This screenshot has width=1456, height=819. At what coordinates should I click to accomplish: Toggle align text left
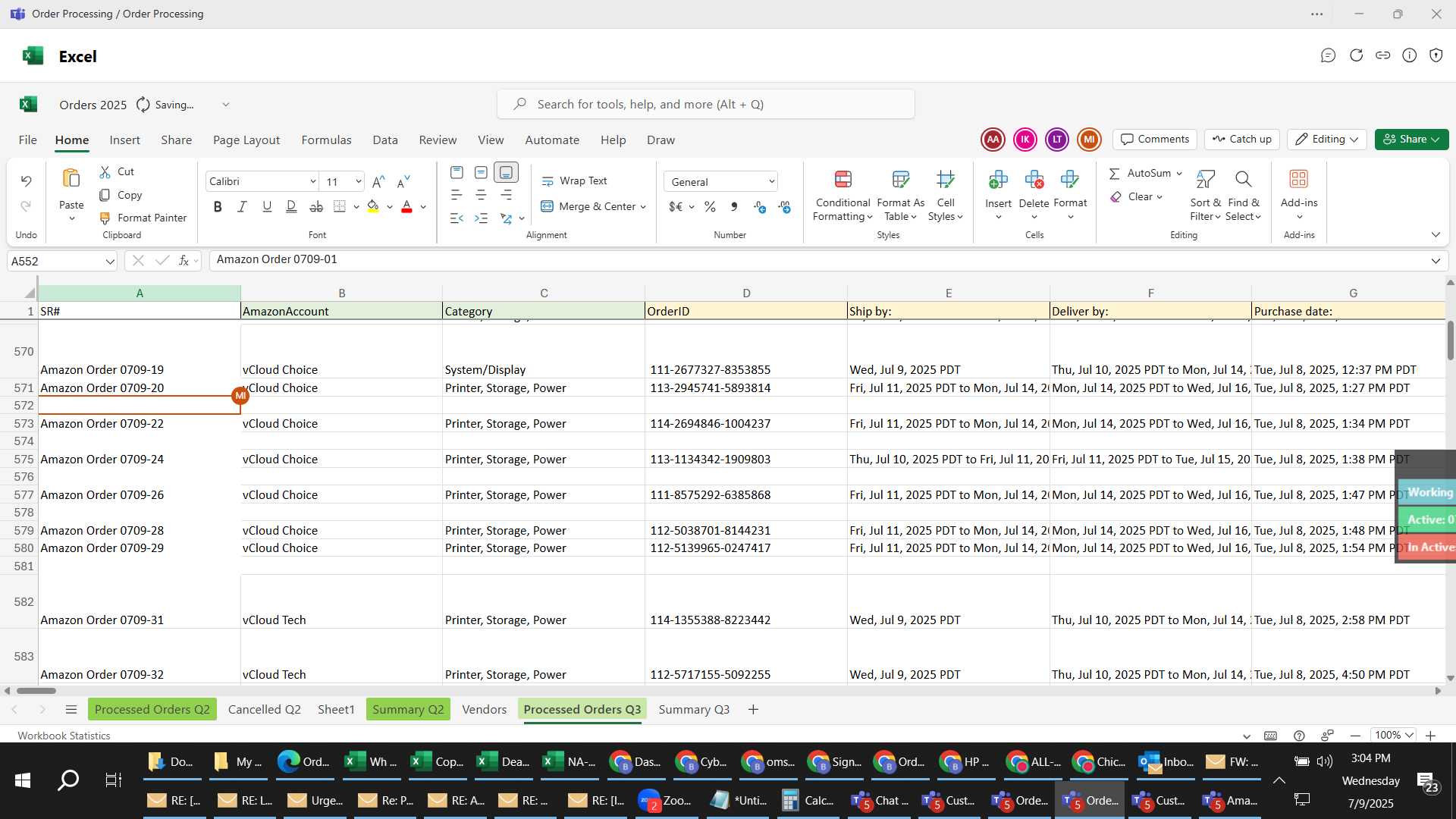(x=457, y=196)
